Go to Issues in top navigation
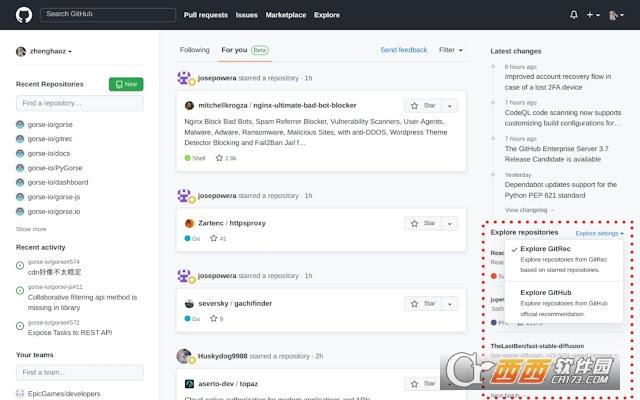The width and height of the screenshot is (640, 400). pyautogui.click(x=247, y=15)
